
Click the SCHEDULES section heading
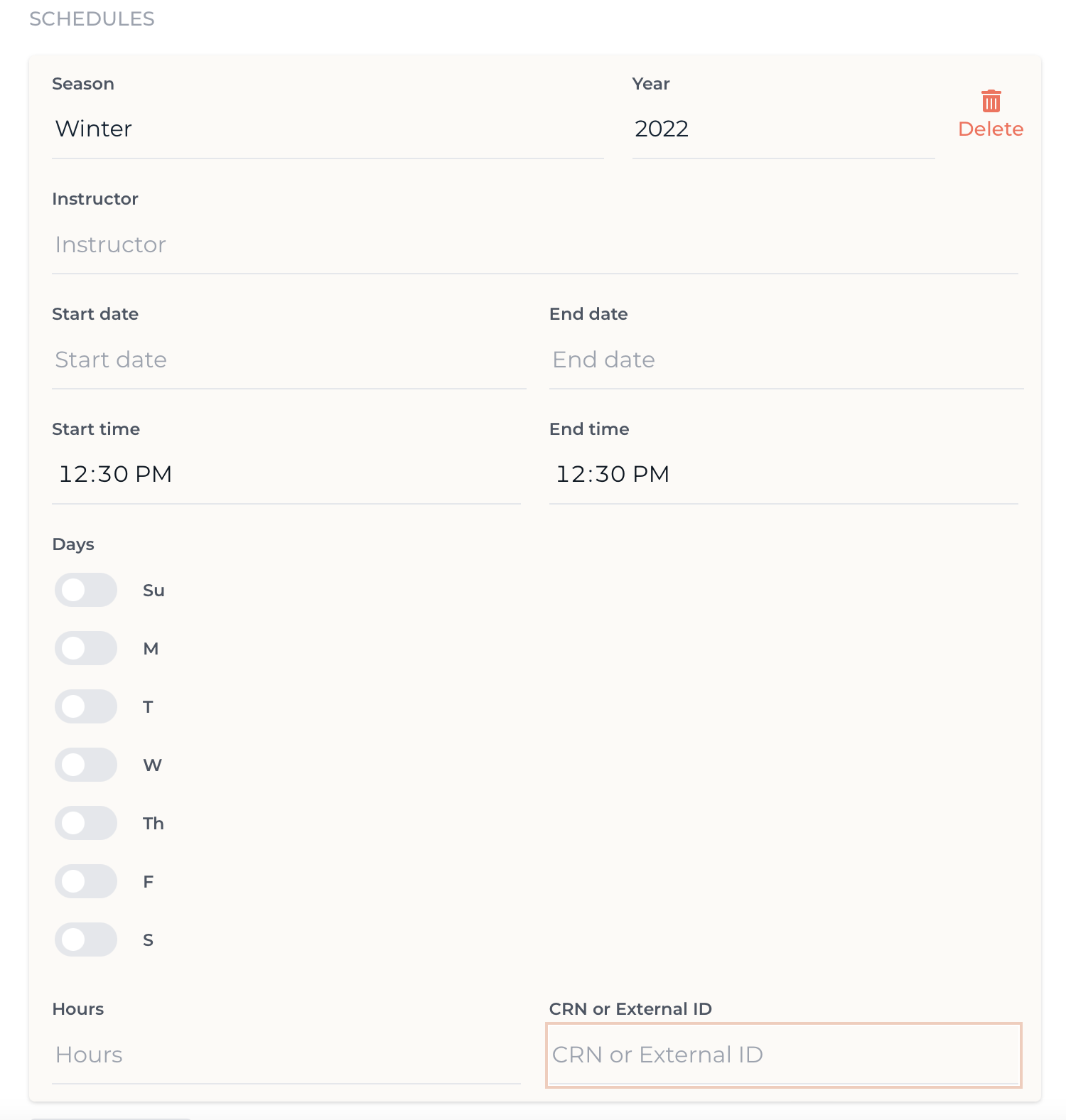[x=92, y=18]
